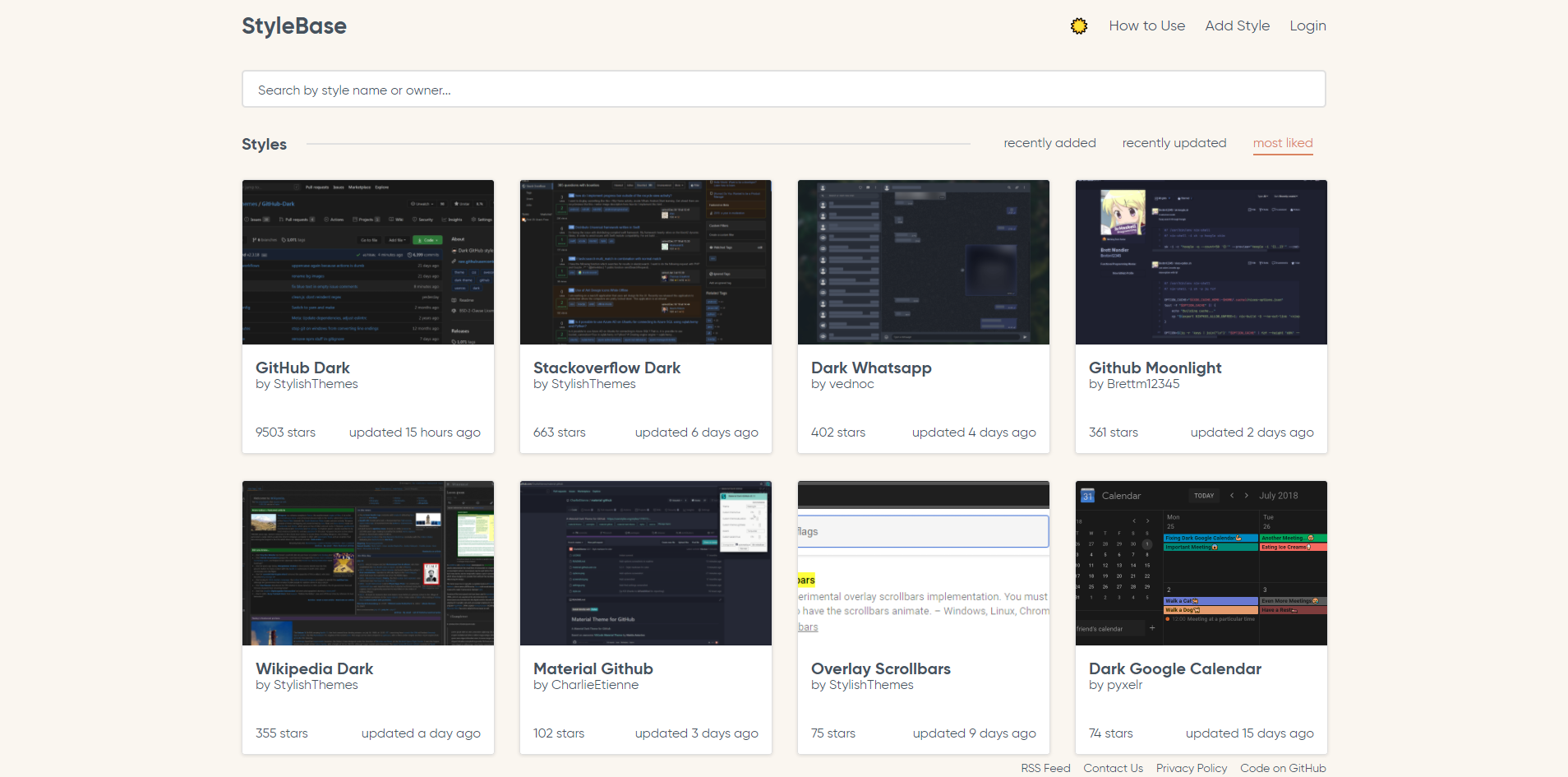This screenshot has width=1568, height=777.
Task: Open Github Moonlight preview thumbnail
Action: pyautogui.click(x=1201, y=262)
